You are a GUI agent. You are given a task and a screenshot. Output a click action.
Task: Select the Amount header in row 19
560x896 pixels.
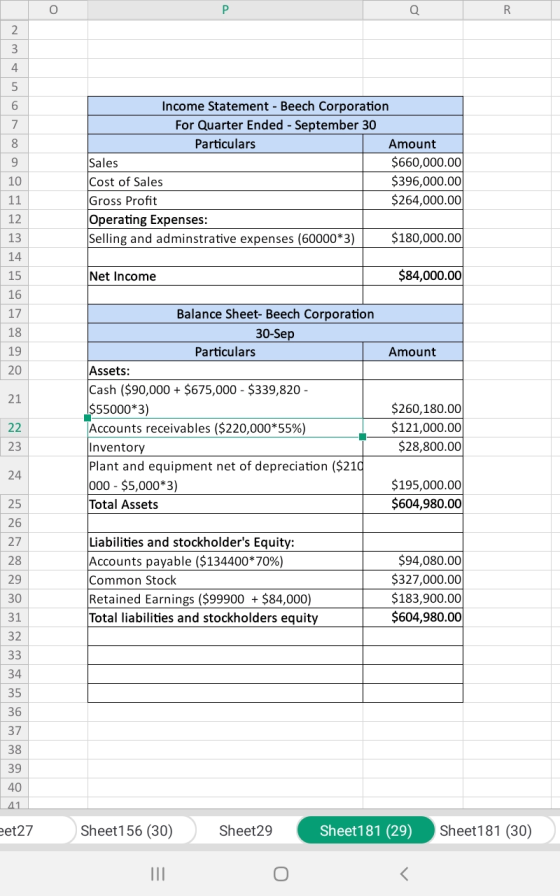(x=413, y=352)
